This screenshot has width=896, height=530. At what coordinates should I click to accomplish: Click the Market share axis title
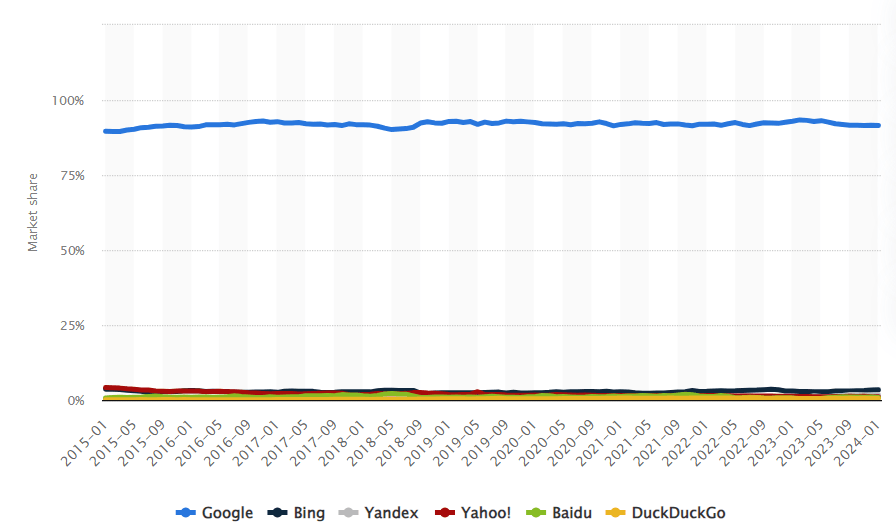coord(33,213)
